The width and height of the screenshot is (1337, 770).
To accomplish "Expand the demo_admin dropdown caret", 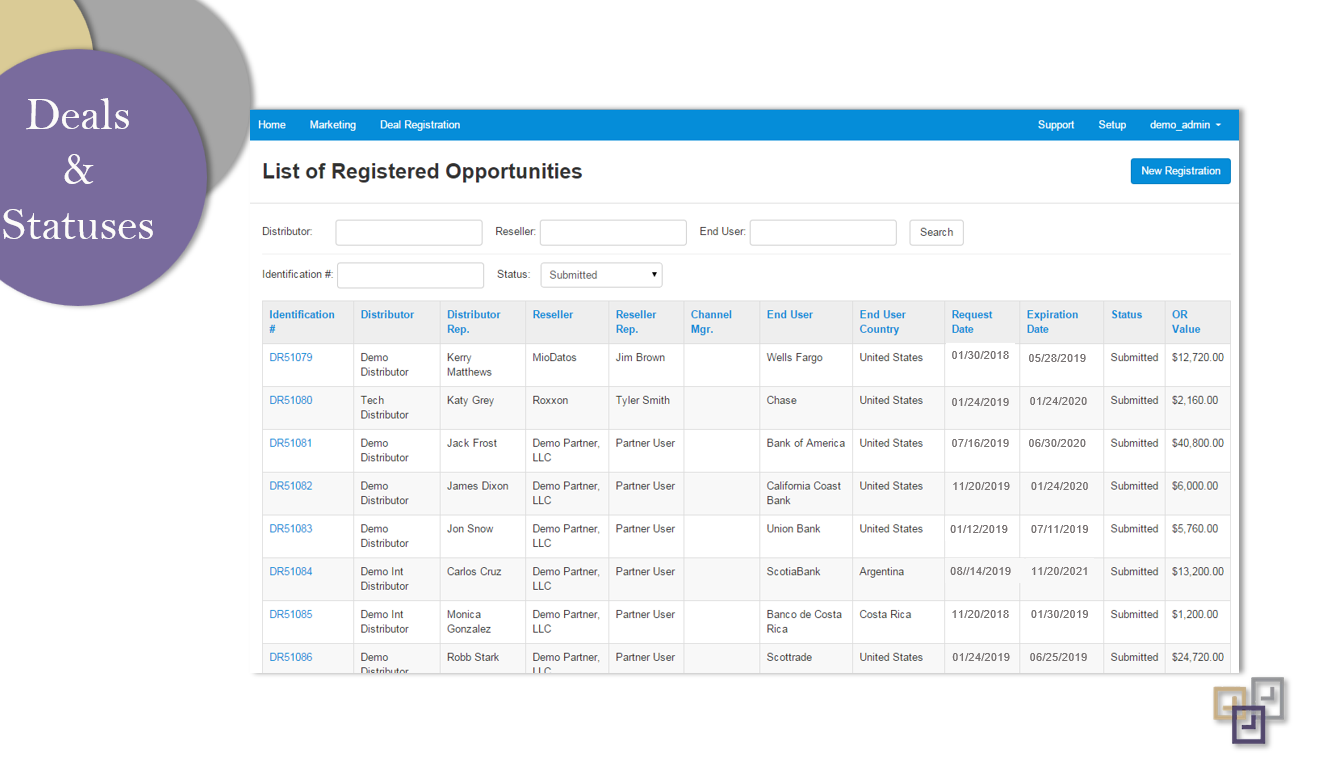I will click(x=1219, y=125).
